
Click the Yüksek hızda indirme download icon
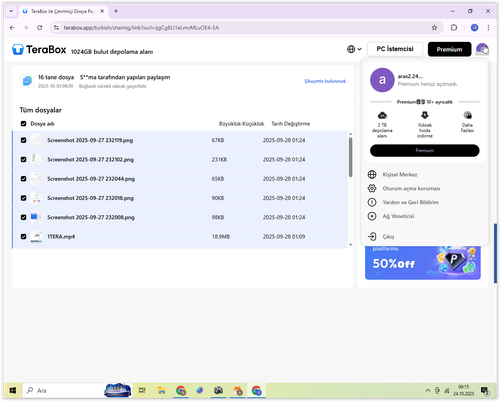[x=424, y=115]
